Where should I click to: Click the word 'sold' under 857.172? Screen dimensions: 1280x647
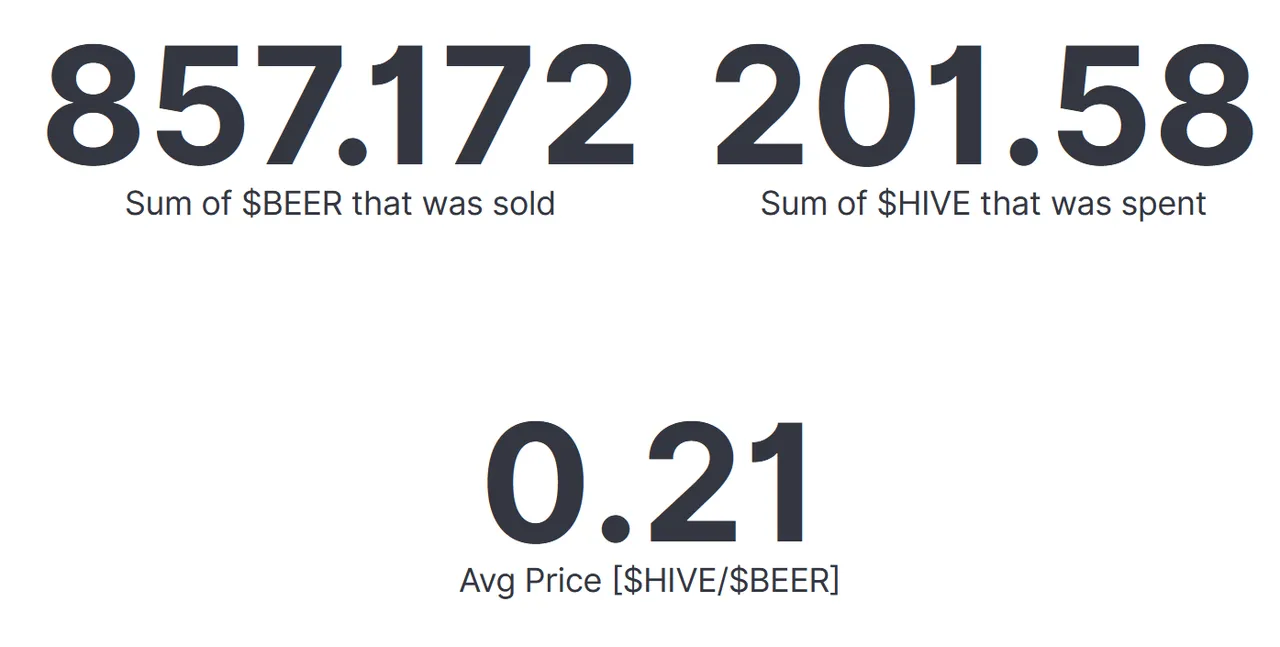(x=520, y=204)
